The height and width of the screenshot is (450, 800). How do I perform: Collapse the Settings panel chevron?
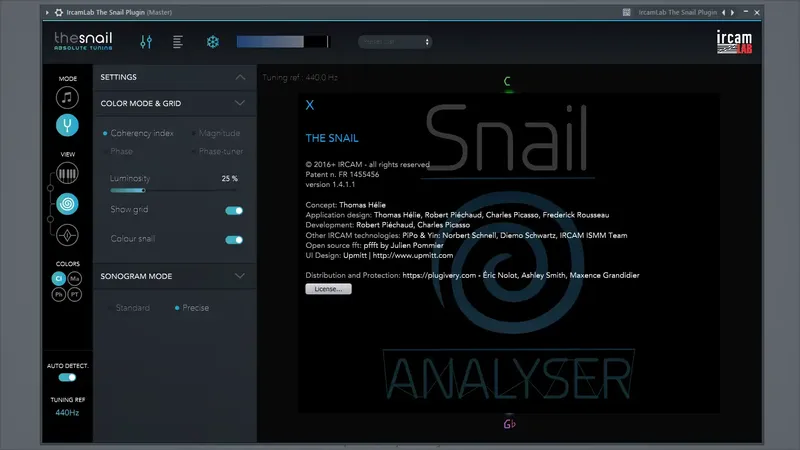(240, 78)
